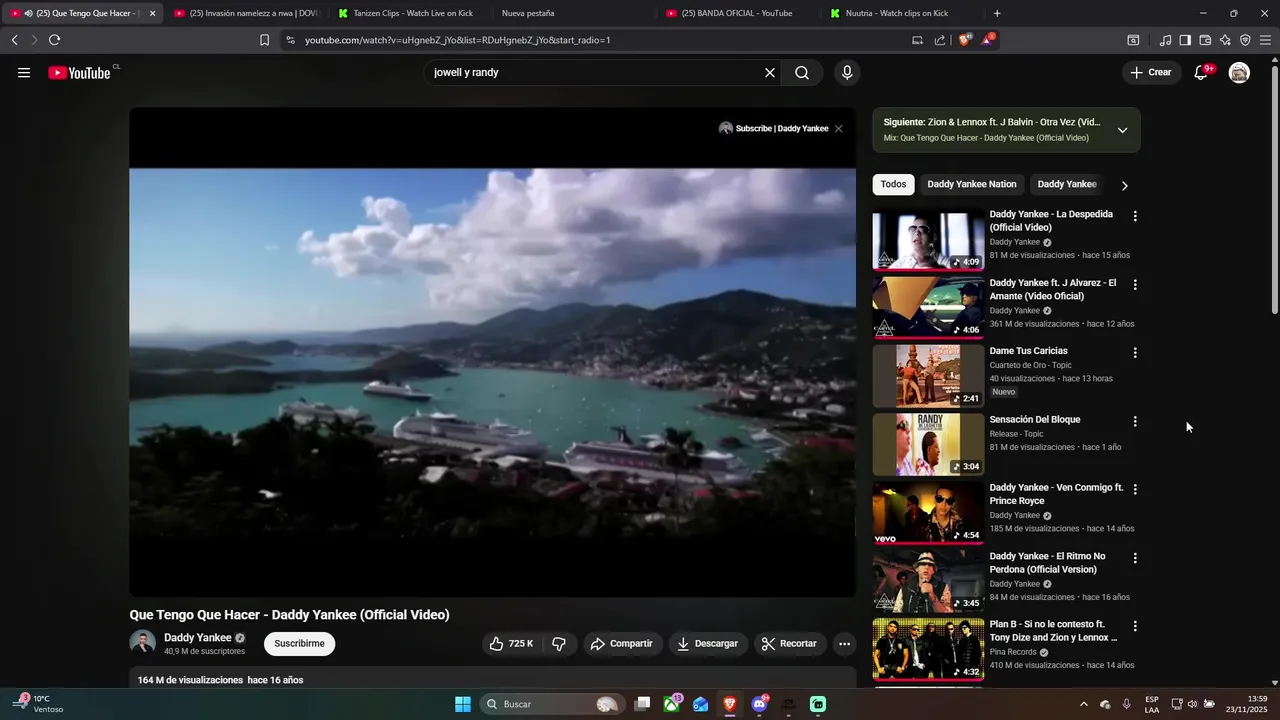Show more filter chips with arrow
The height and width of the screenshot is (720, 1280).
(x=1124, y=185)
